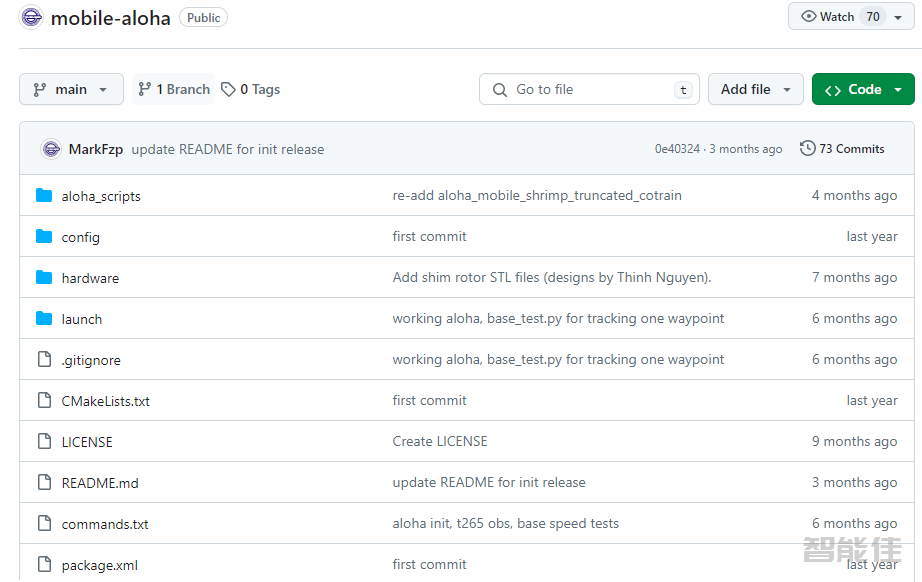Open the .gitignore file
The image size is (922, 582).
pyautogui.click(x=91, y=360)
